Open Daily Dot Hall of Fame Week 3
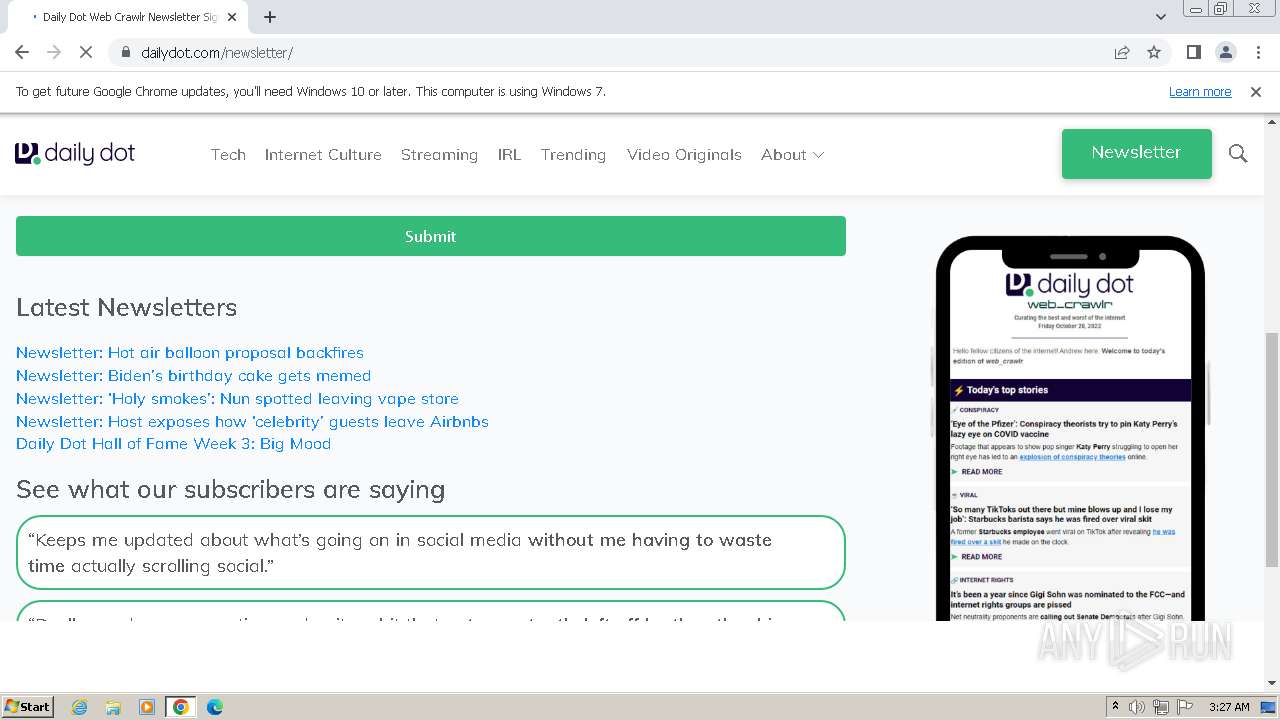The image size is (1280, 720). [173, 443]
